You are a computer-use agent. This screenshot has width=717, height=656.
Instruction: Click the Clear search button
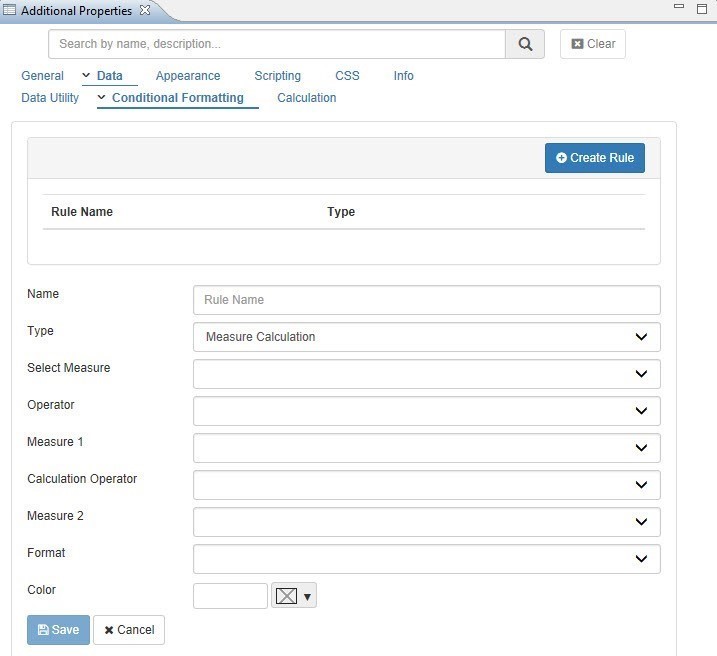[x=593, y=44]
